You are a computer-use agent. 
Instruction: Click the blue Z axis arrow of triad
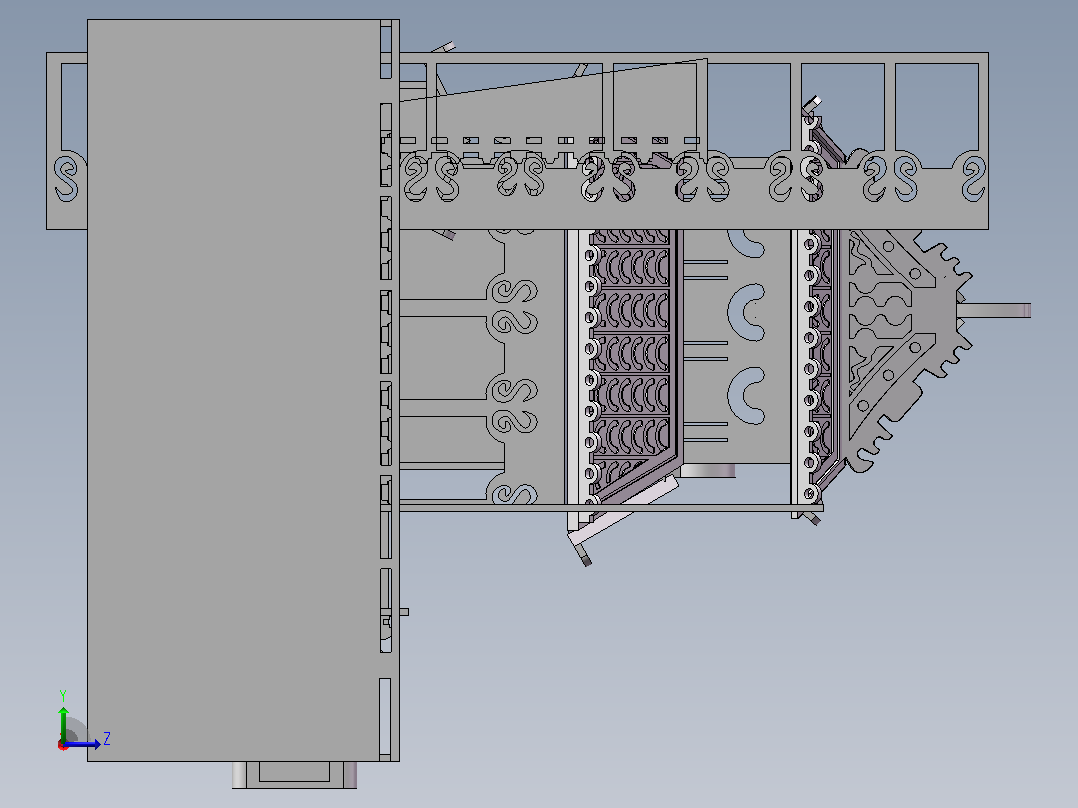82,744
